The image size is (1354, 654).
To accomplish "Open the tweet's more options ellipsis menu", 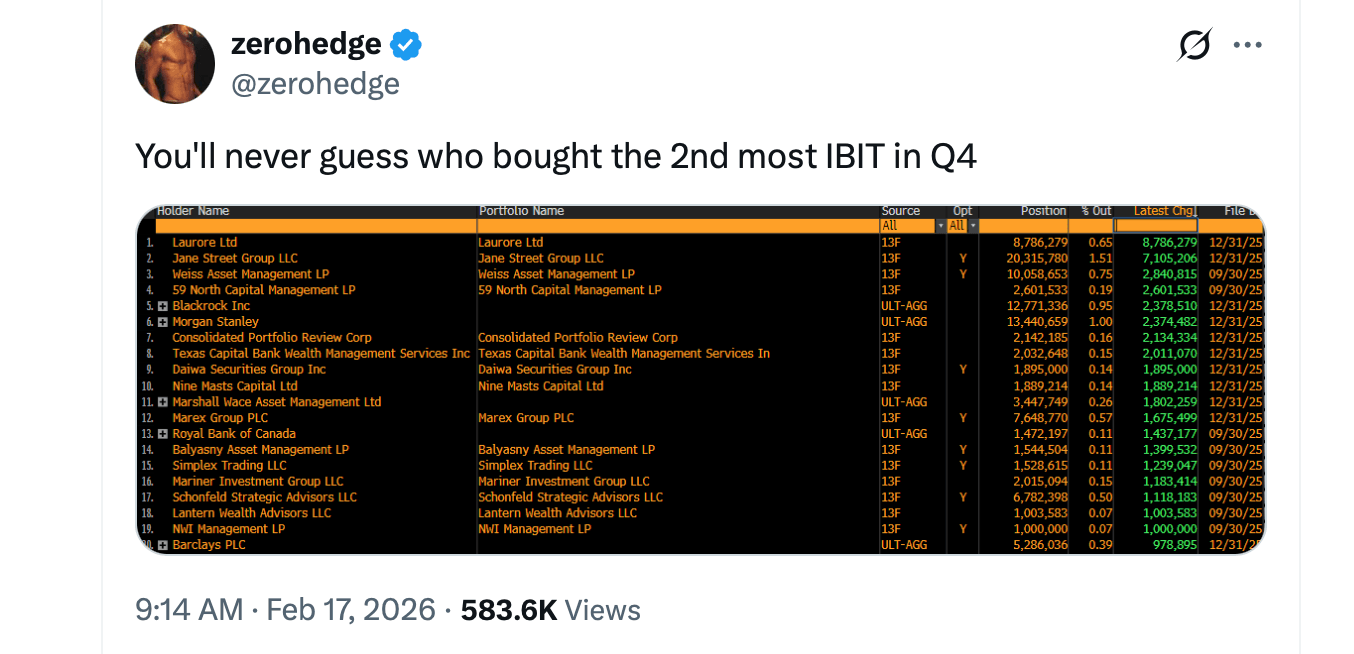I will (x=1247, y=44).
